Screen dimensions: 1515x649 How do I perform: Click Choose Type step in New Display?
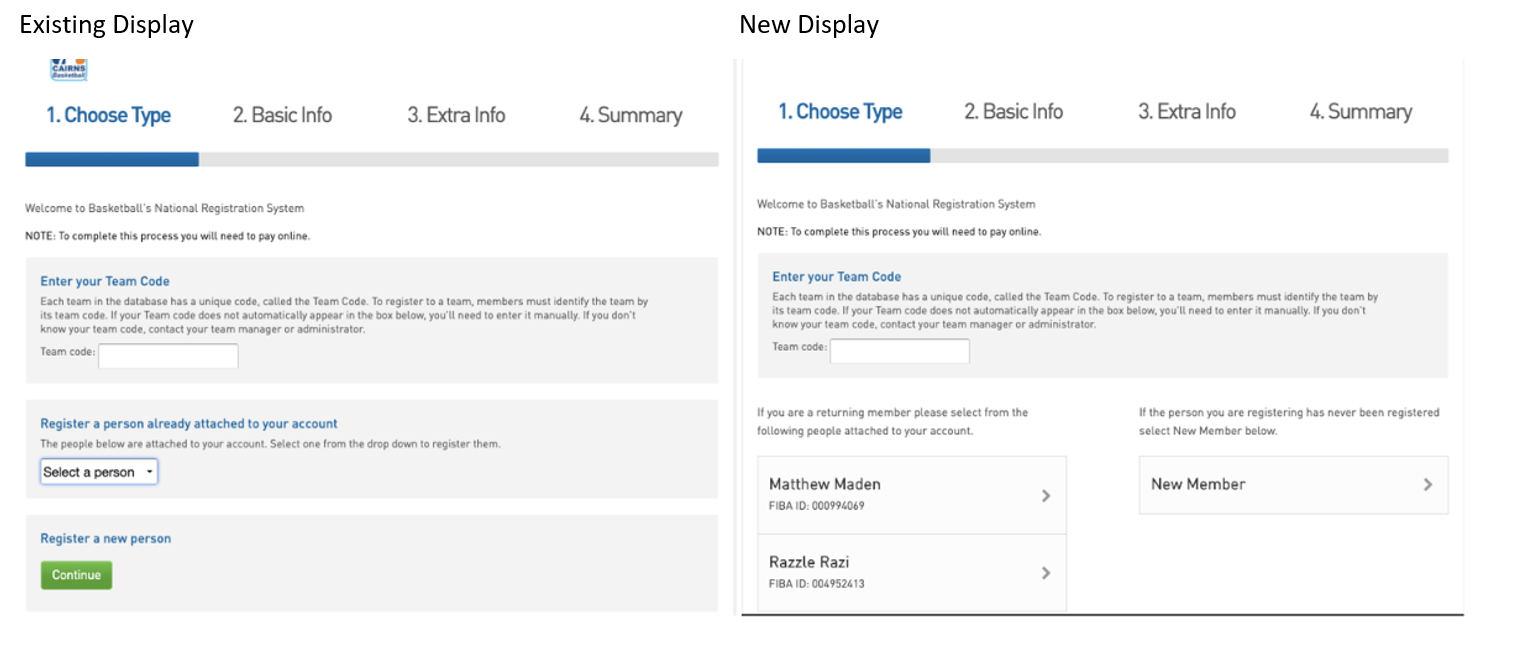click(x=840, y=112)
